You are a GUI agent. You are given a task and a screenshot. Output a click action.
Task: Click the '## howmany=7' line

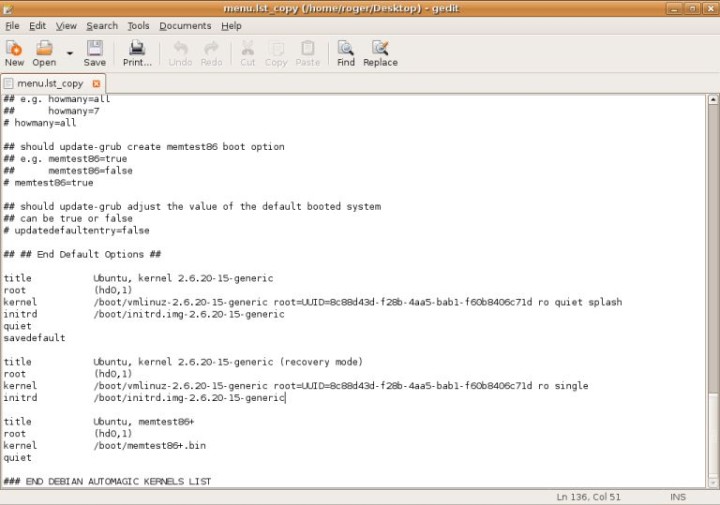click(x=51, y=111)
